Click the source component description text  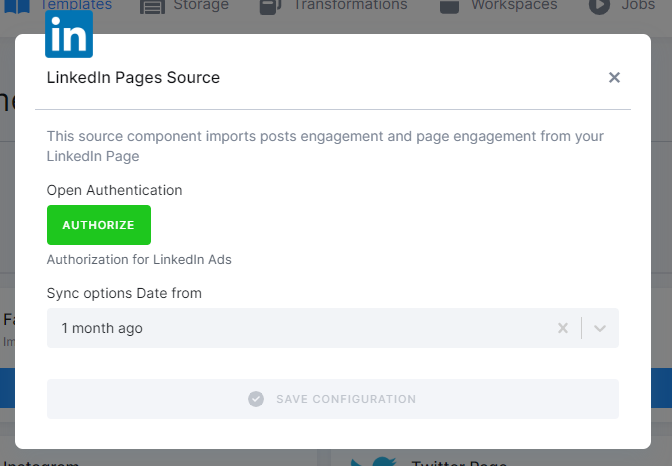(x=325, y=146)
